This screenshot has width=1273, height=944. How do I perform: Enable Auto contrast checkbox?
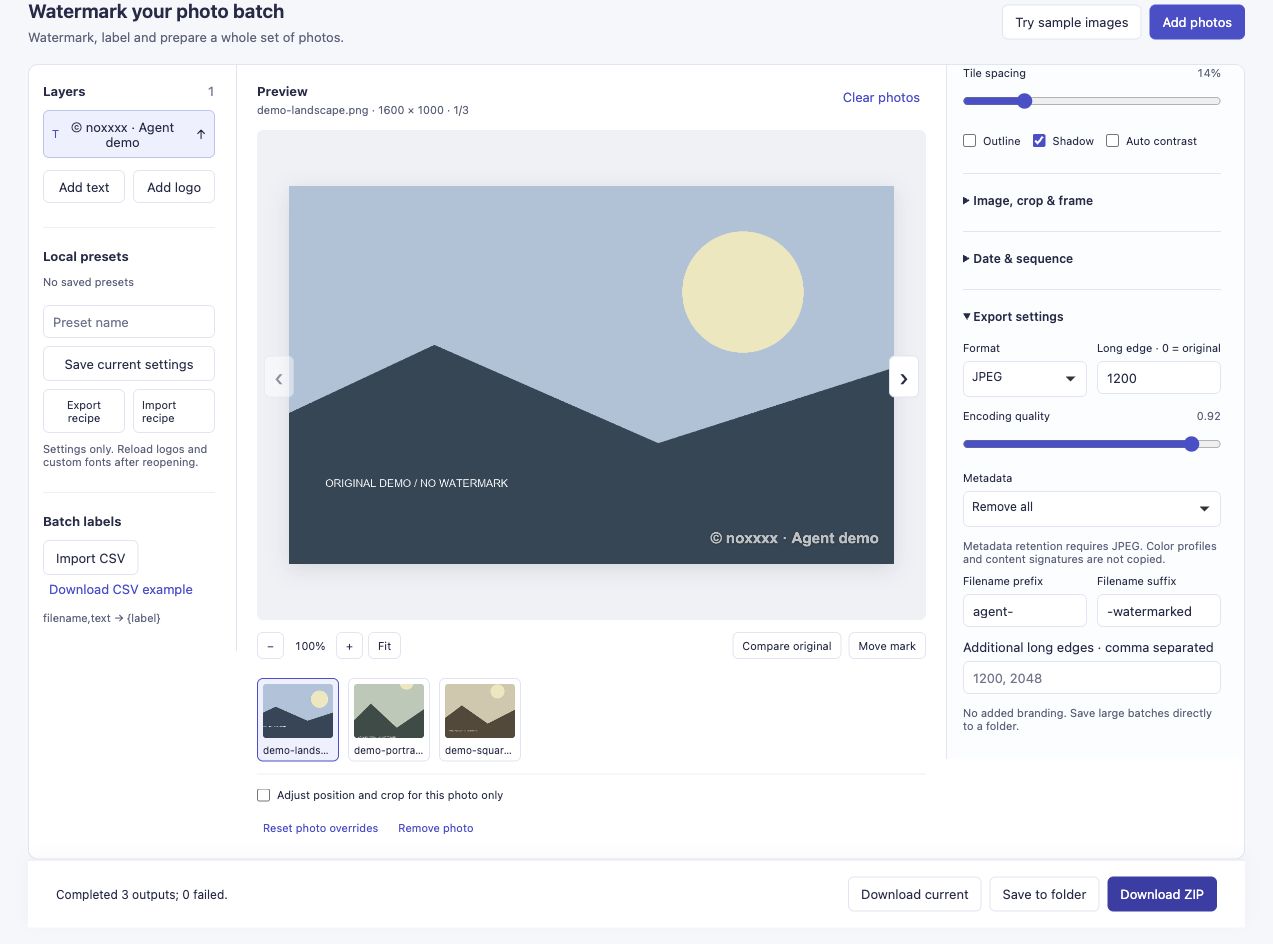click(1112, 141)
